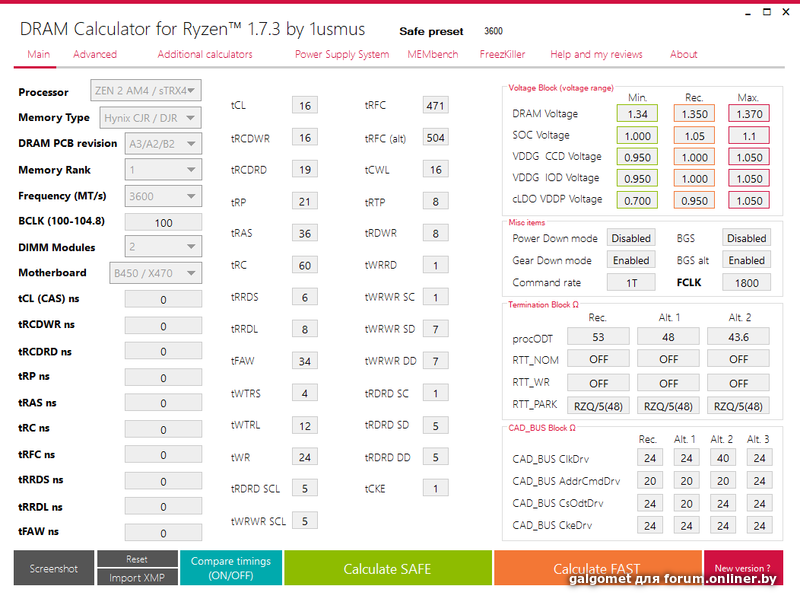Open the MEMbench tab
The height and width of the screenshot is (602, 800).
click(433, 55)
